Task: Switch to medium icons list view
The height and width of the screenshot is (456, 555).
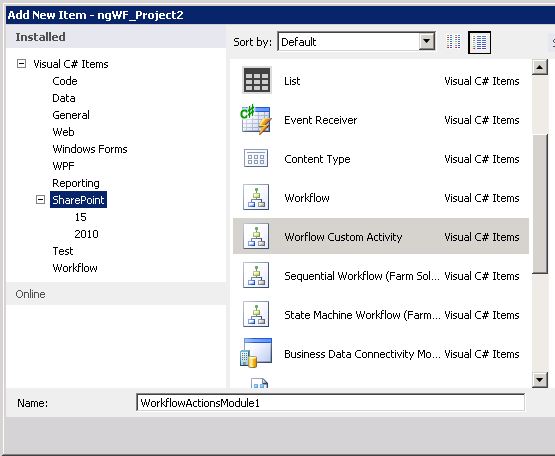Action: [x=479, y=42]
